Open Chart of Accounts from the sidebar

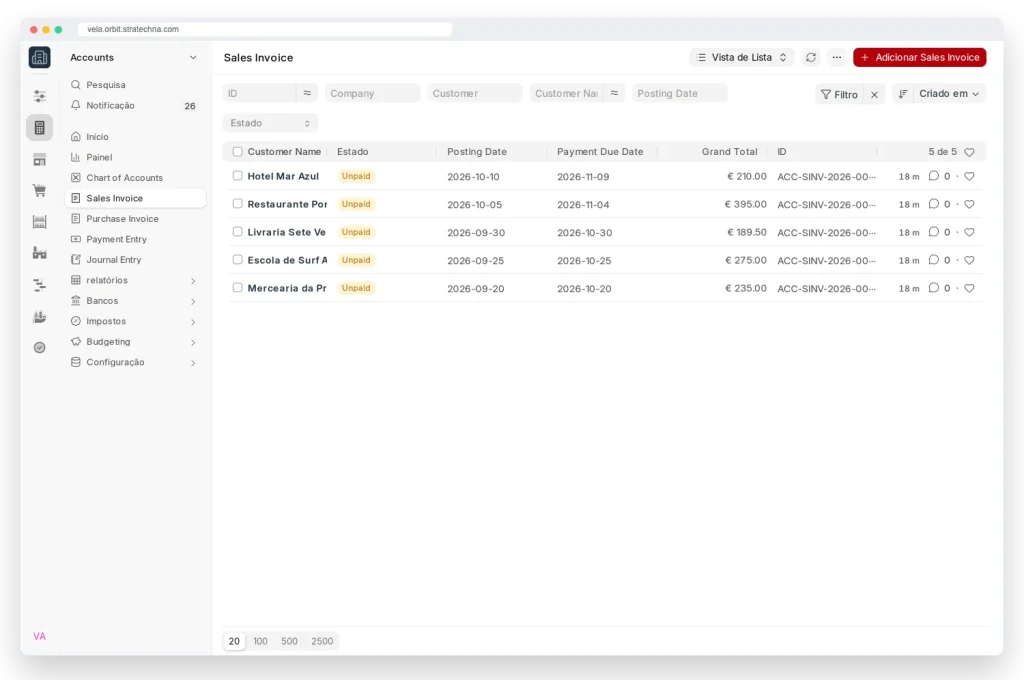point(135,178)
